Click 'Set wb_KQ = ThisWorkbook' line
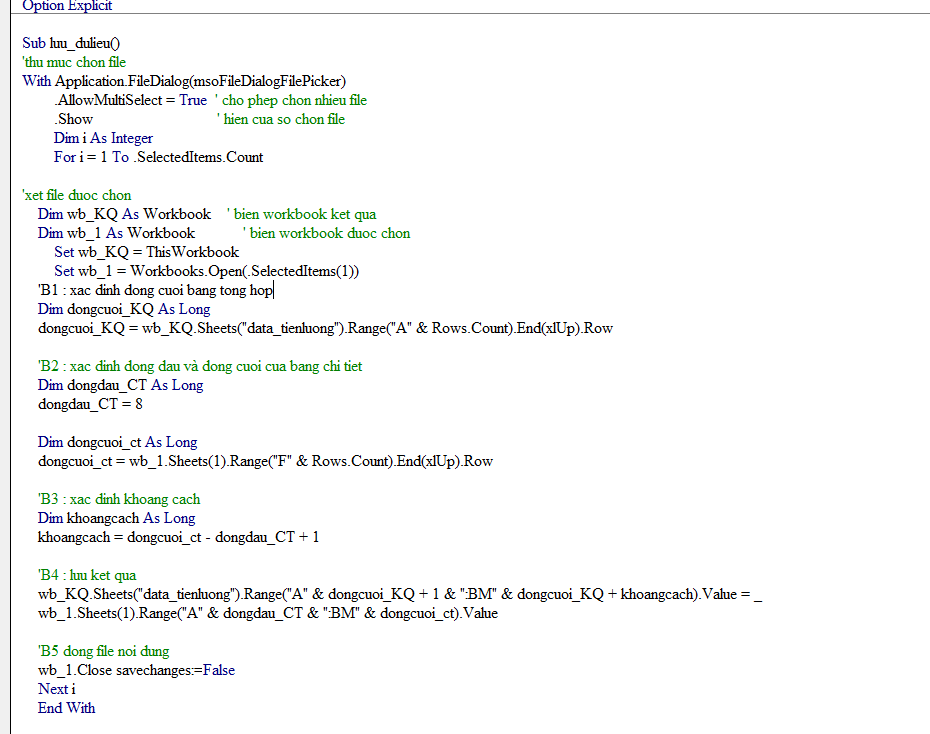The width and height of the screenshot is (930, 734). coord(146,252)
